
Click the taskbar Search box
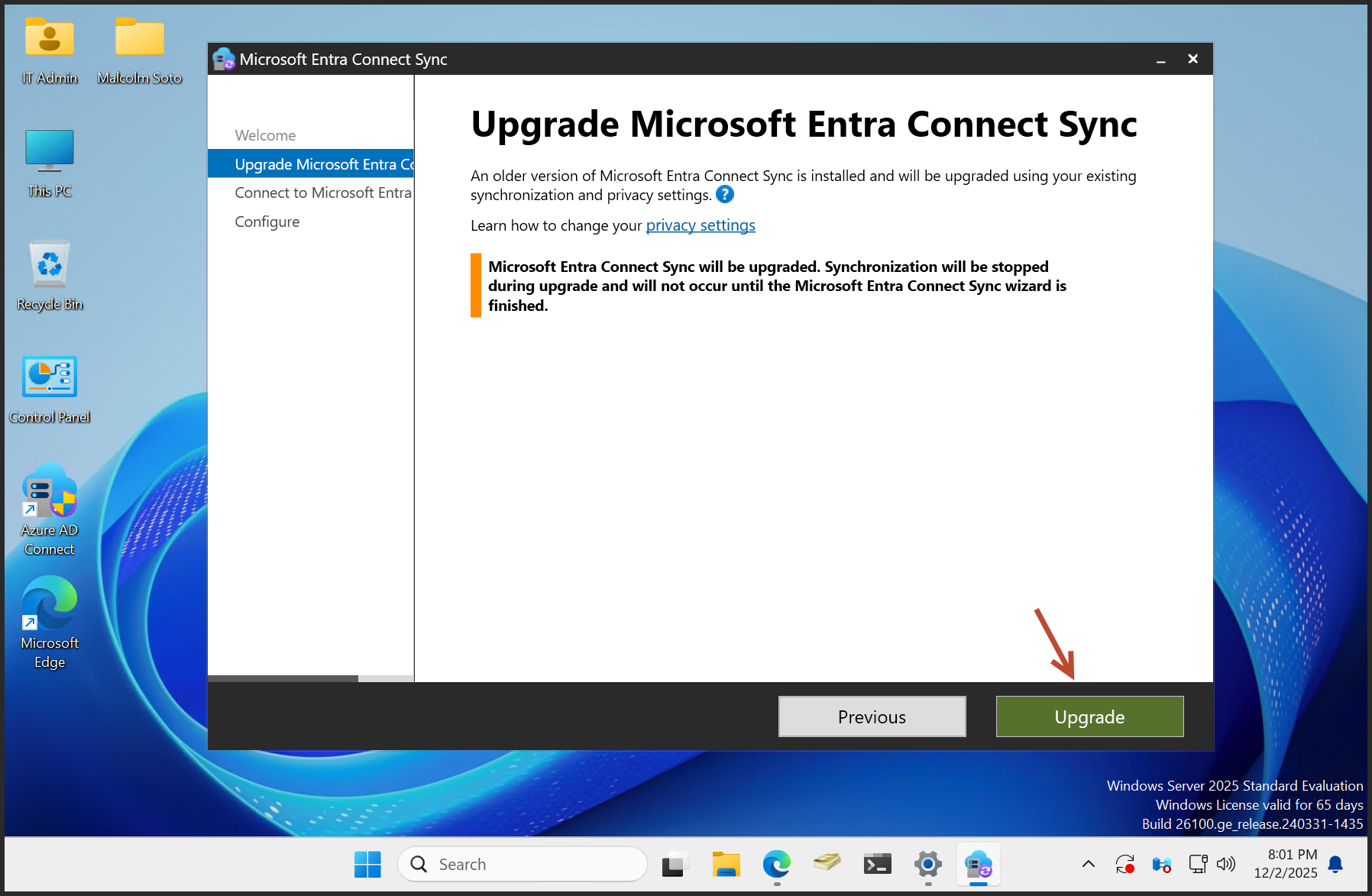[523, 865]
